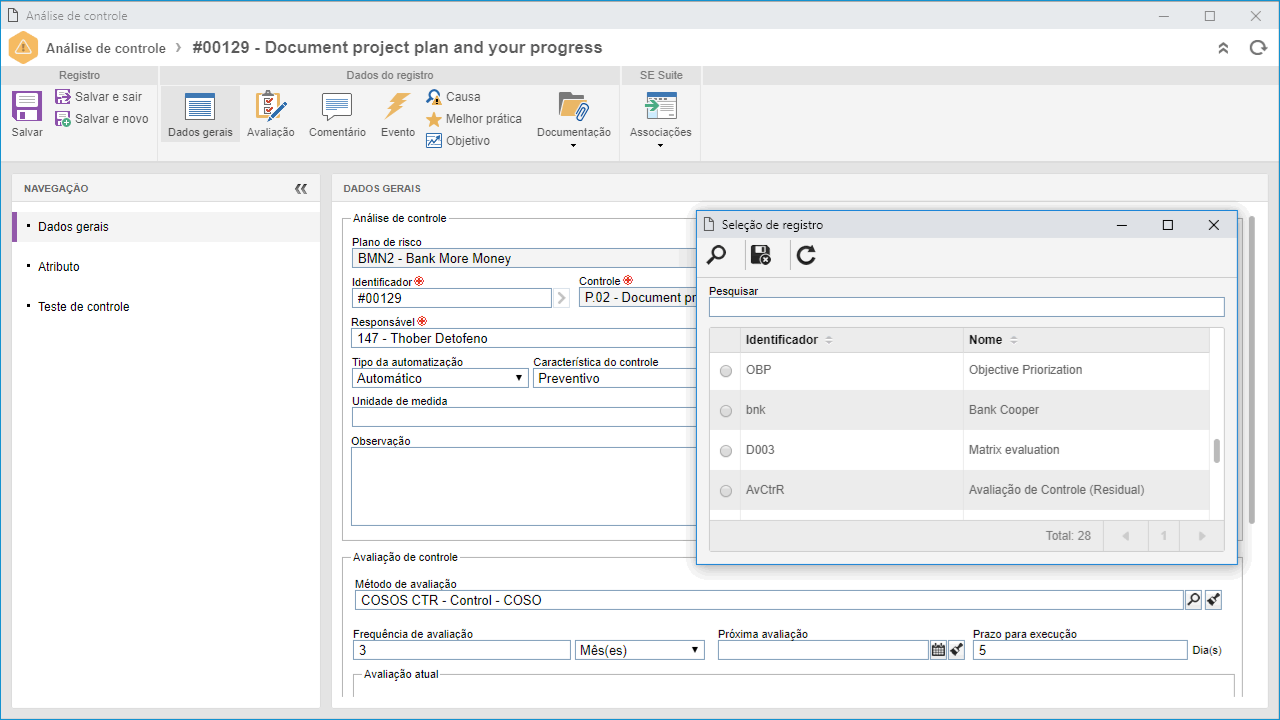1280x720 pixels.
Task: Collapse the Navegação panel with double chevron
Action: coord(301,188)
